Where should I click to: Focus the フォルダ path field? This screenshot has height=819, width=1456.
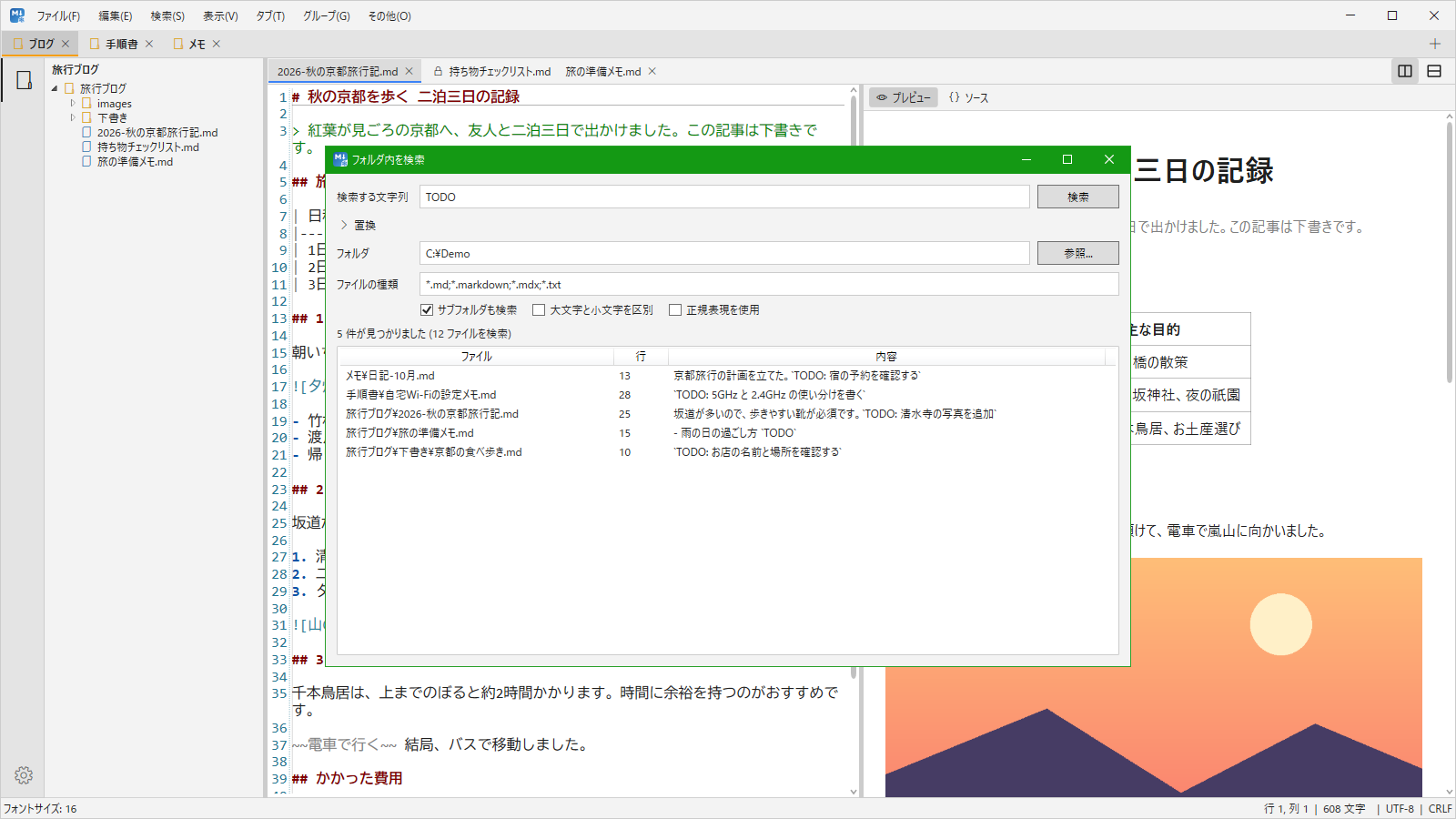coord(724,253)
